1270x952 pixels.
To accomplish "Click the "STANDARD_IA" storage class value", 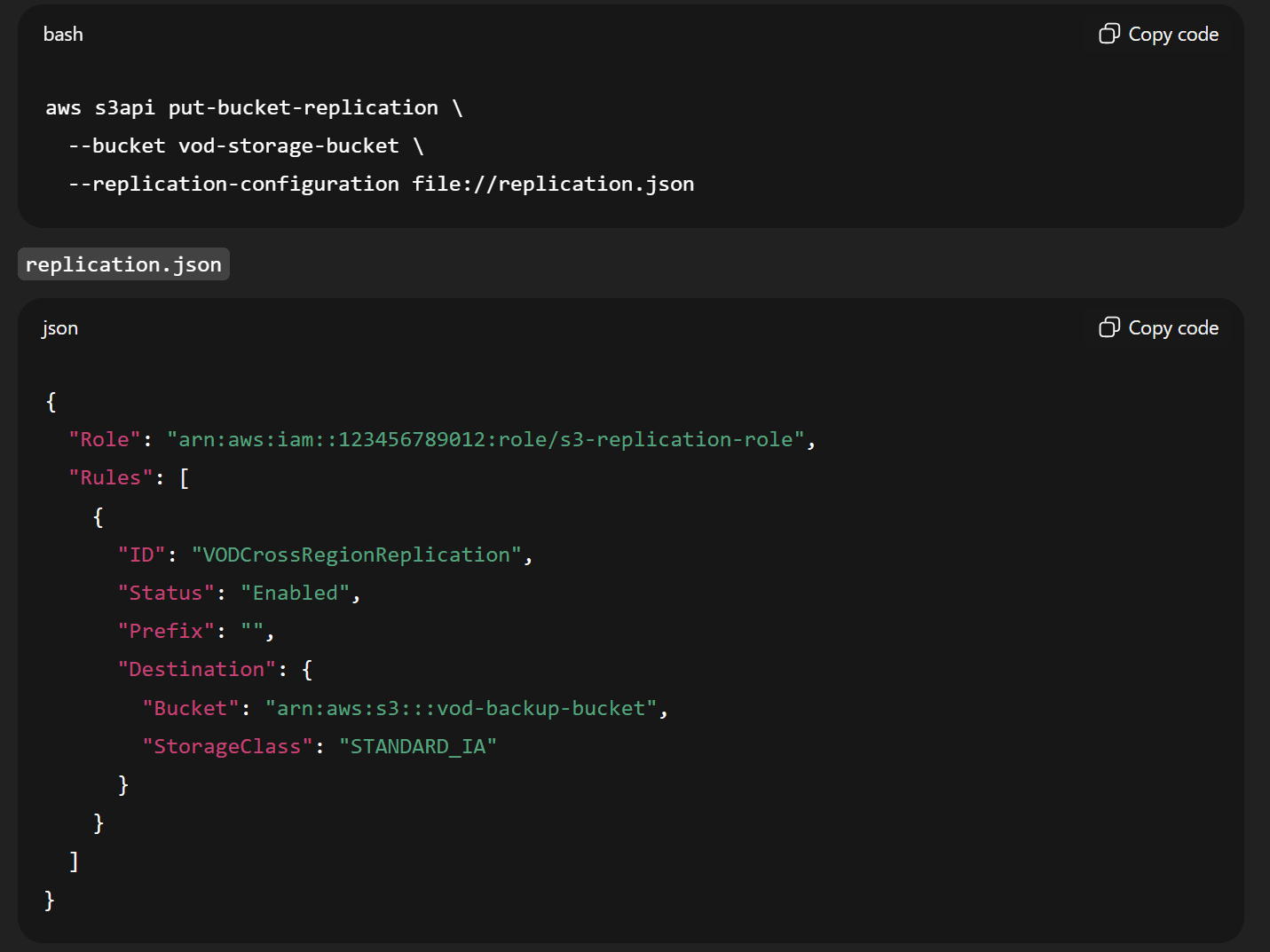I will tap(417, 746).
